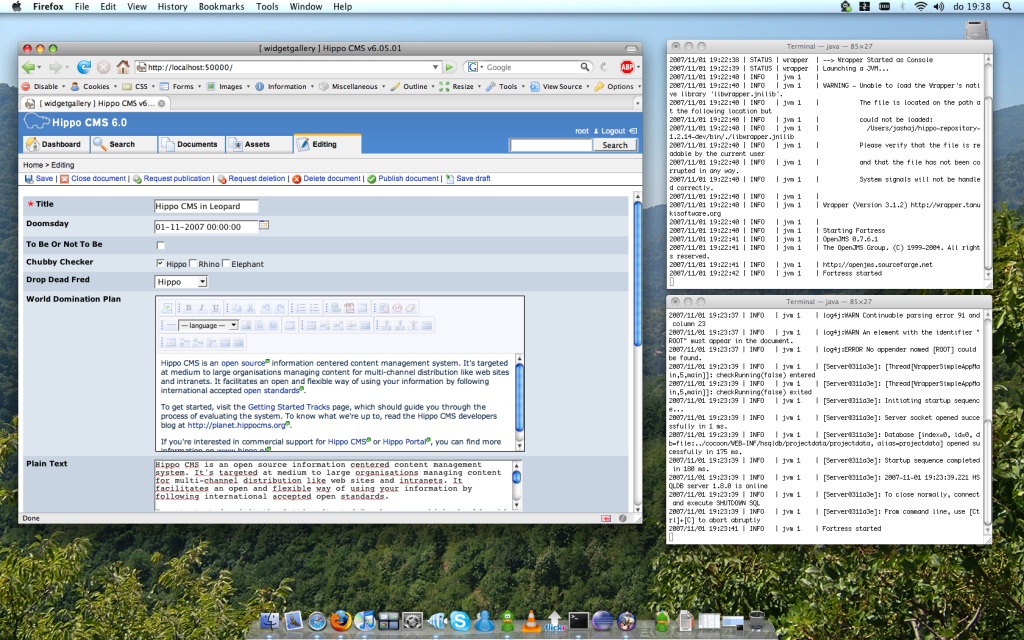Image resolution: width=1024 pixels, height=640 pixels.
Task: Click the Firefox Home icon
Action: point(122,67)
